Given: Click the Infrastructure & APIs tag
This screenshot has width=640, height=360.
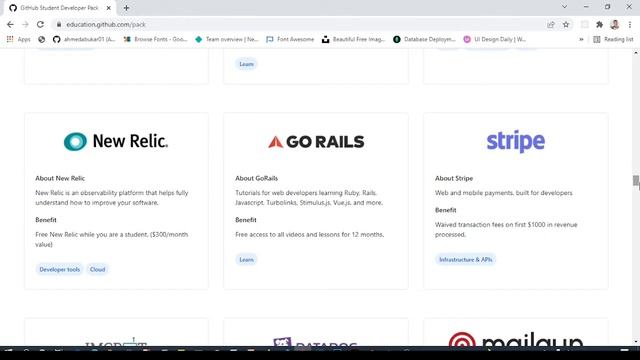Looking at the screenshot, I should click(466, 260).
